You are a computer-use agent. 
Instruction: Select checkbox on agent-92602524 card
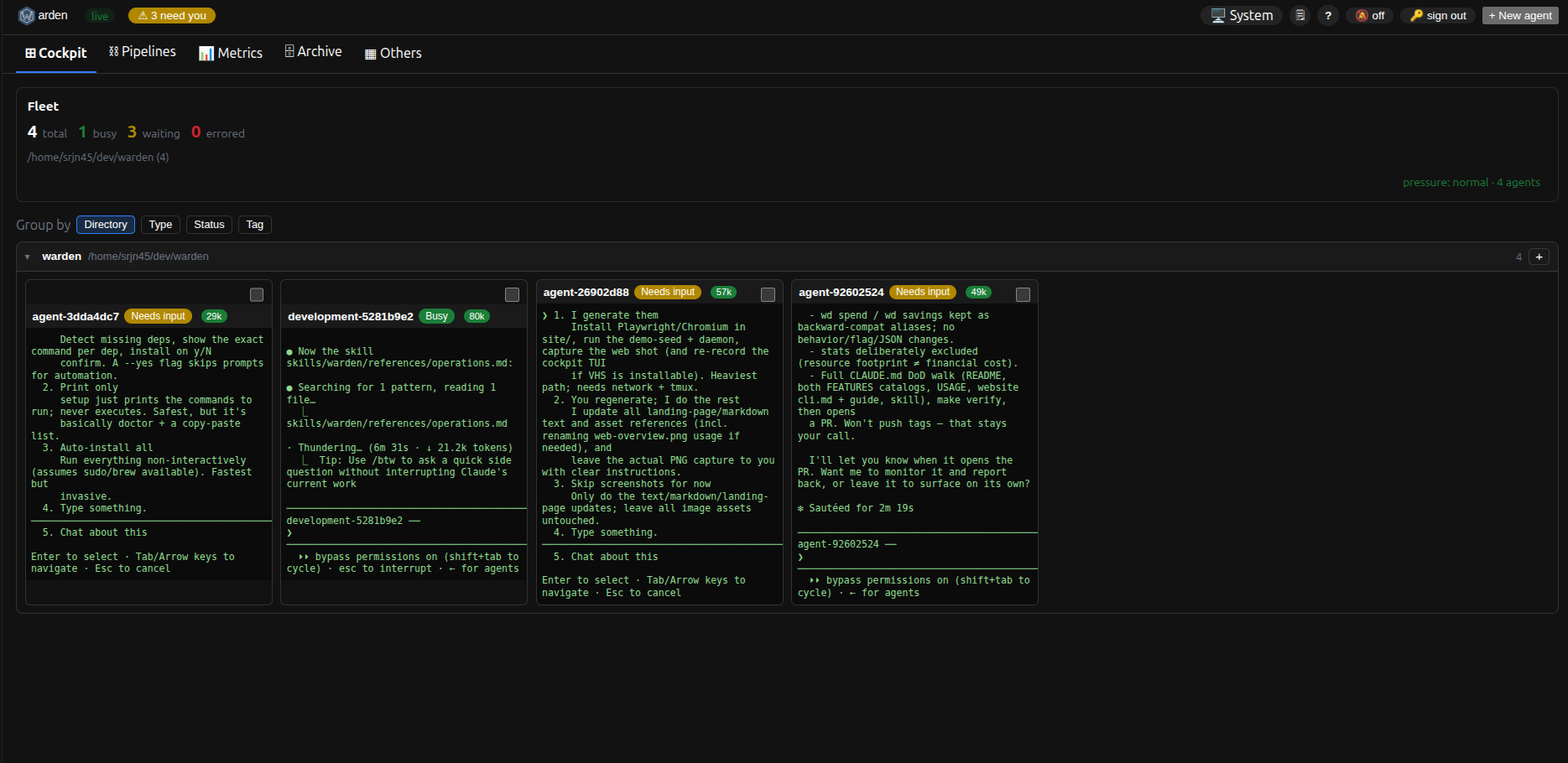pos(1023,294)
